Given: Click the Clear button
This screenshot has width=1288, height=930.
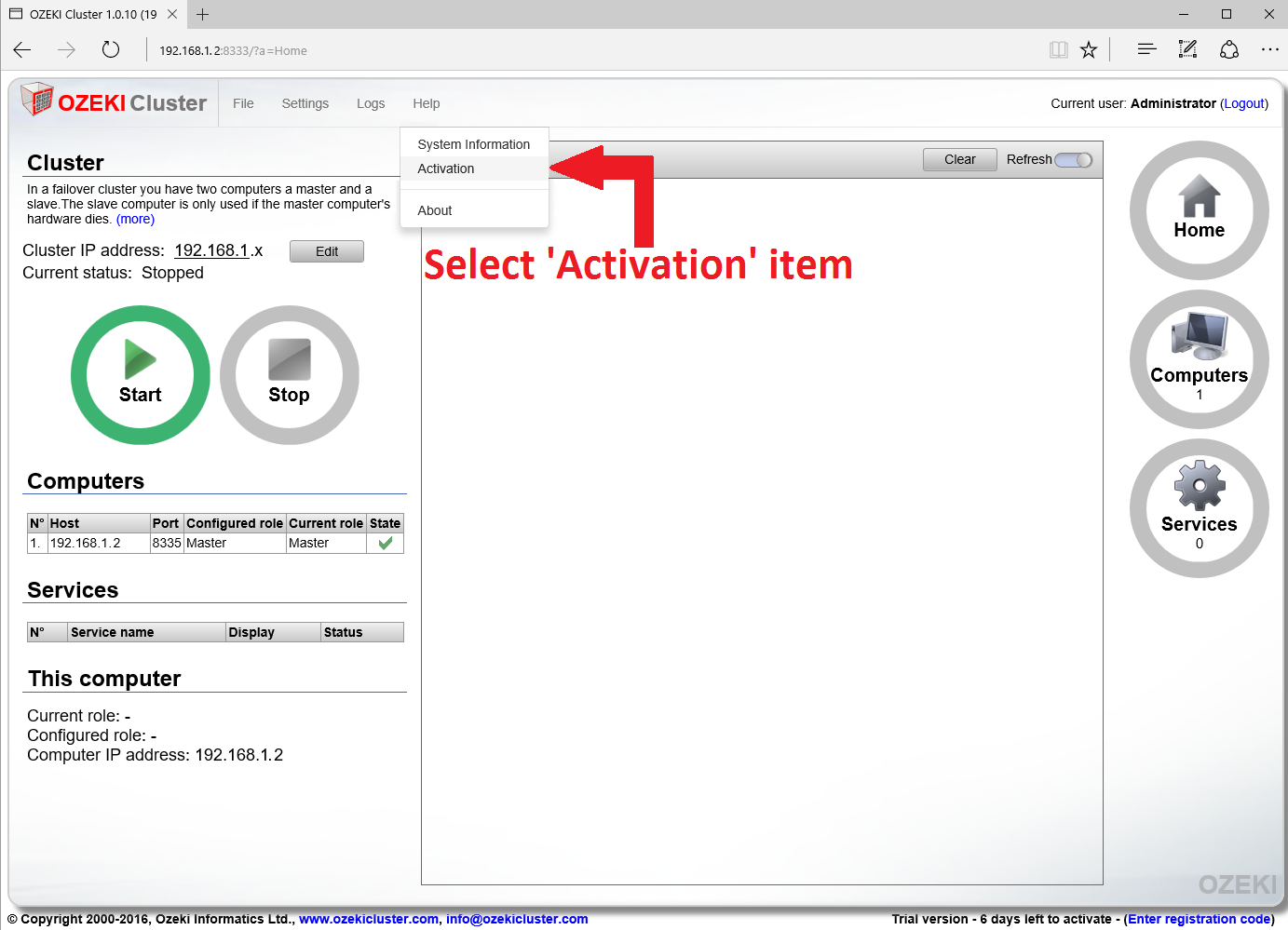Looking at the screenshot, I should [960, 159].
